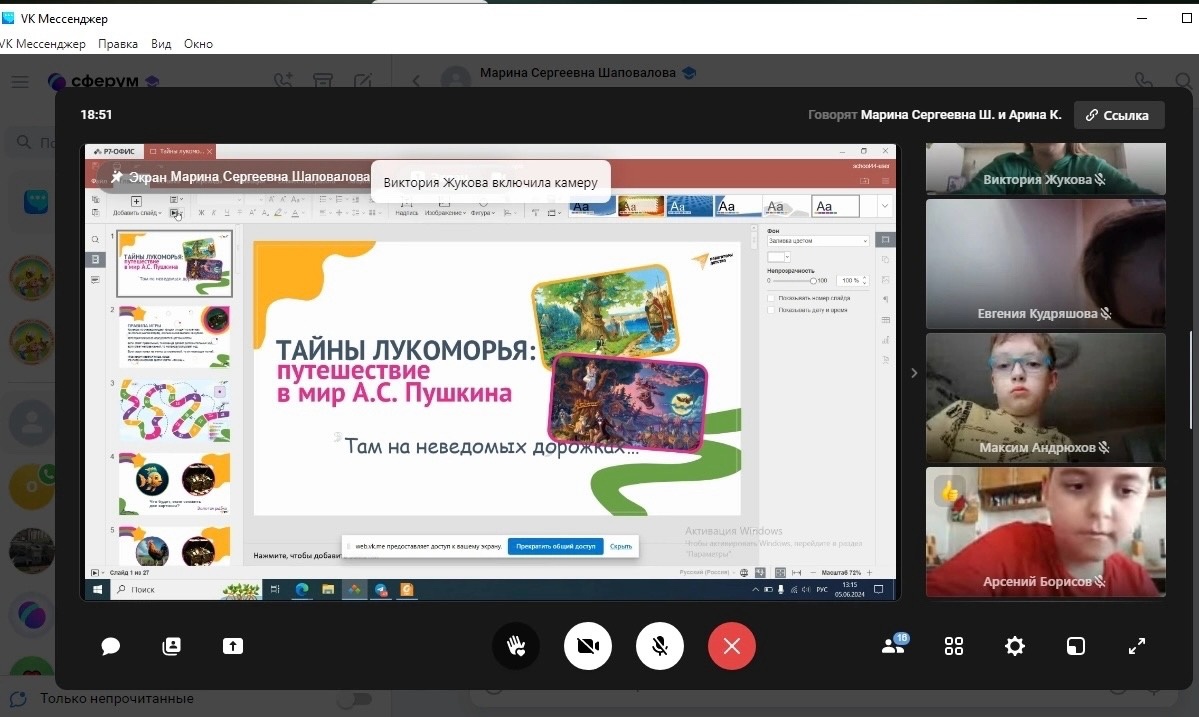Dismiss the Виктория Жукова включила камеру notification
Screen dimensions: 1199x717
click(x=490, y=182)
